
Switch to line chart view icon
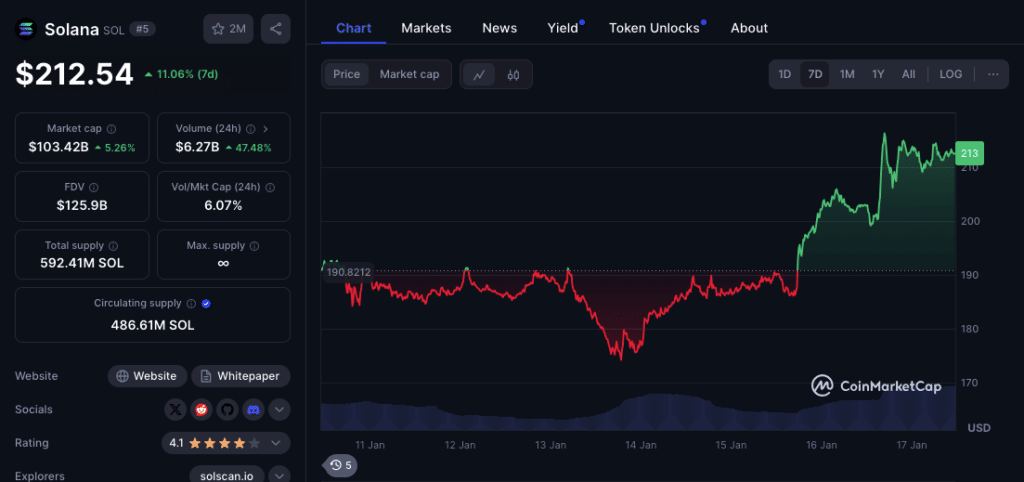point(479,74)
